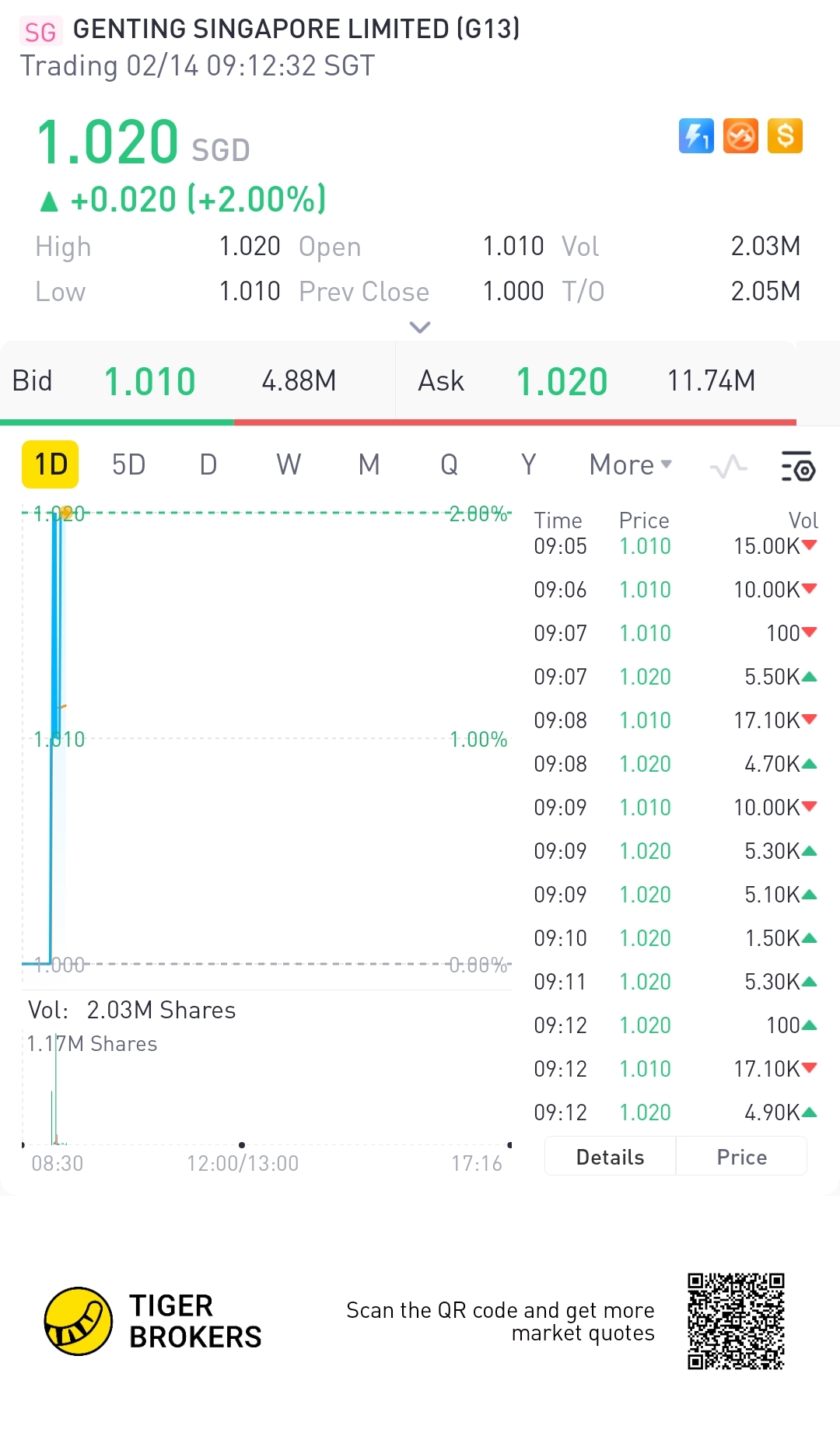This screenshot has height=1447, width=840.
Task: Switch the trade list to Price view
Action: (741, 1157)
